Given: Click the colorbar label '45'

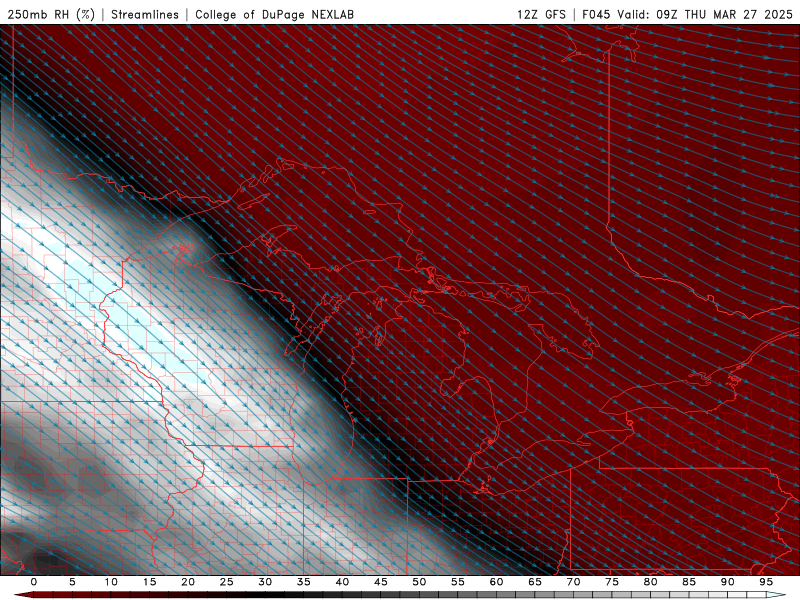Looking at the screenshot, I should 381,582.
